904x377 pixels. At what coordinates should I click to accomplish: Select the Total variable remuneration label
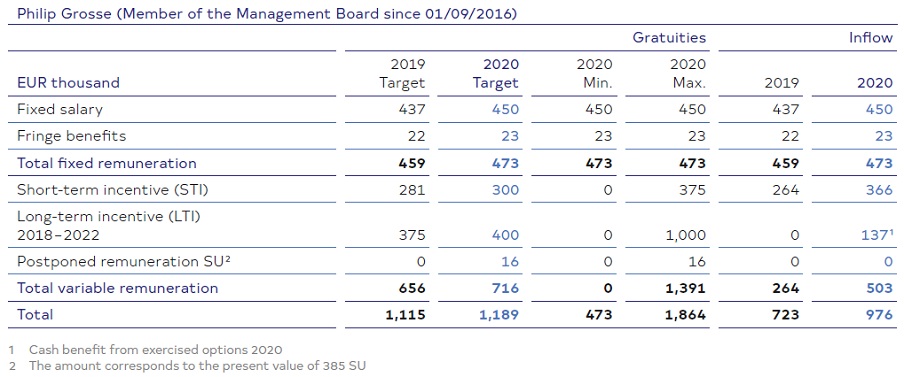click(x=118, y=288)
